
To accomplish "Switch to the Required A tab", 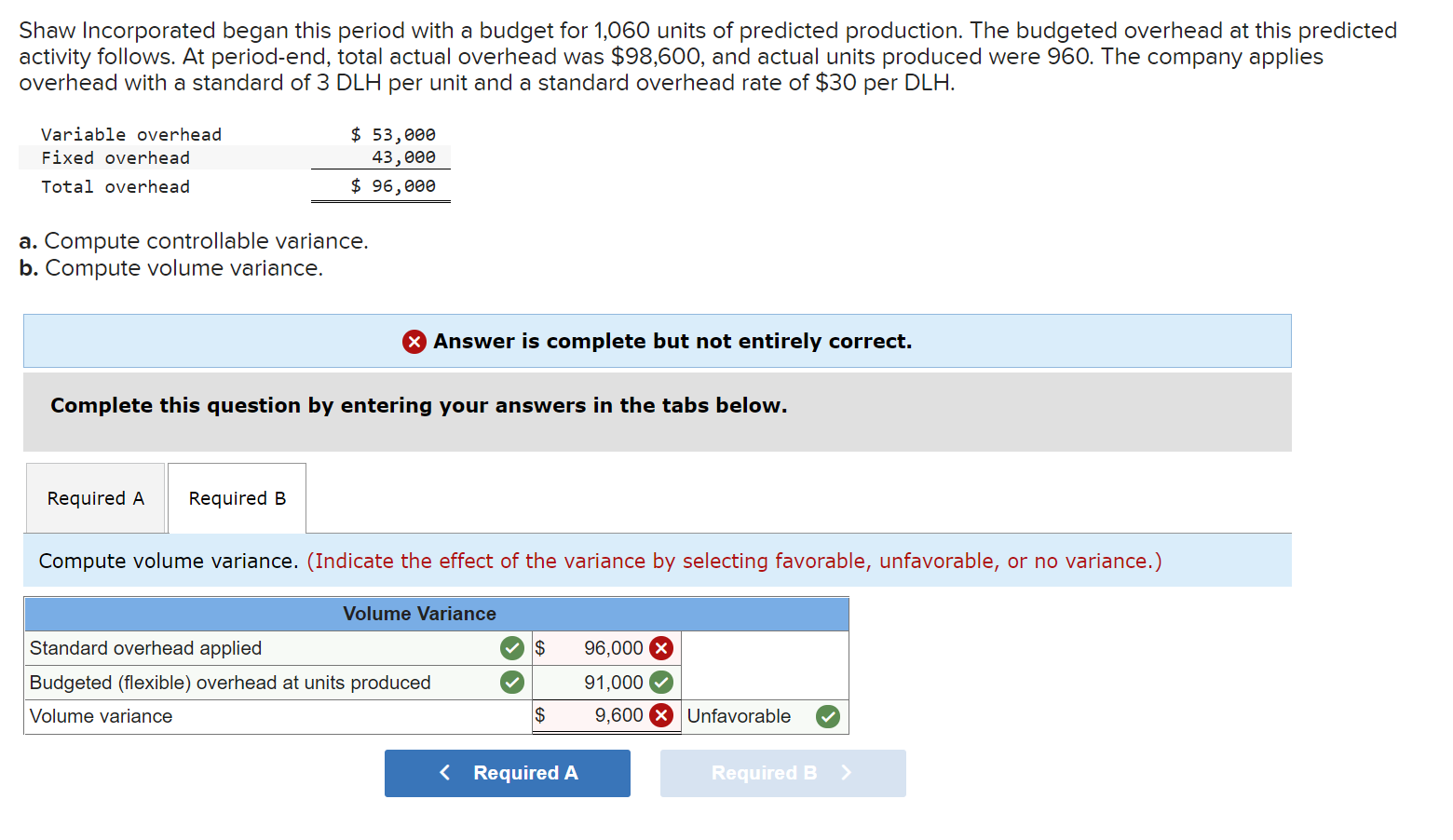I will (94, 497).
